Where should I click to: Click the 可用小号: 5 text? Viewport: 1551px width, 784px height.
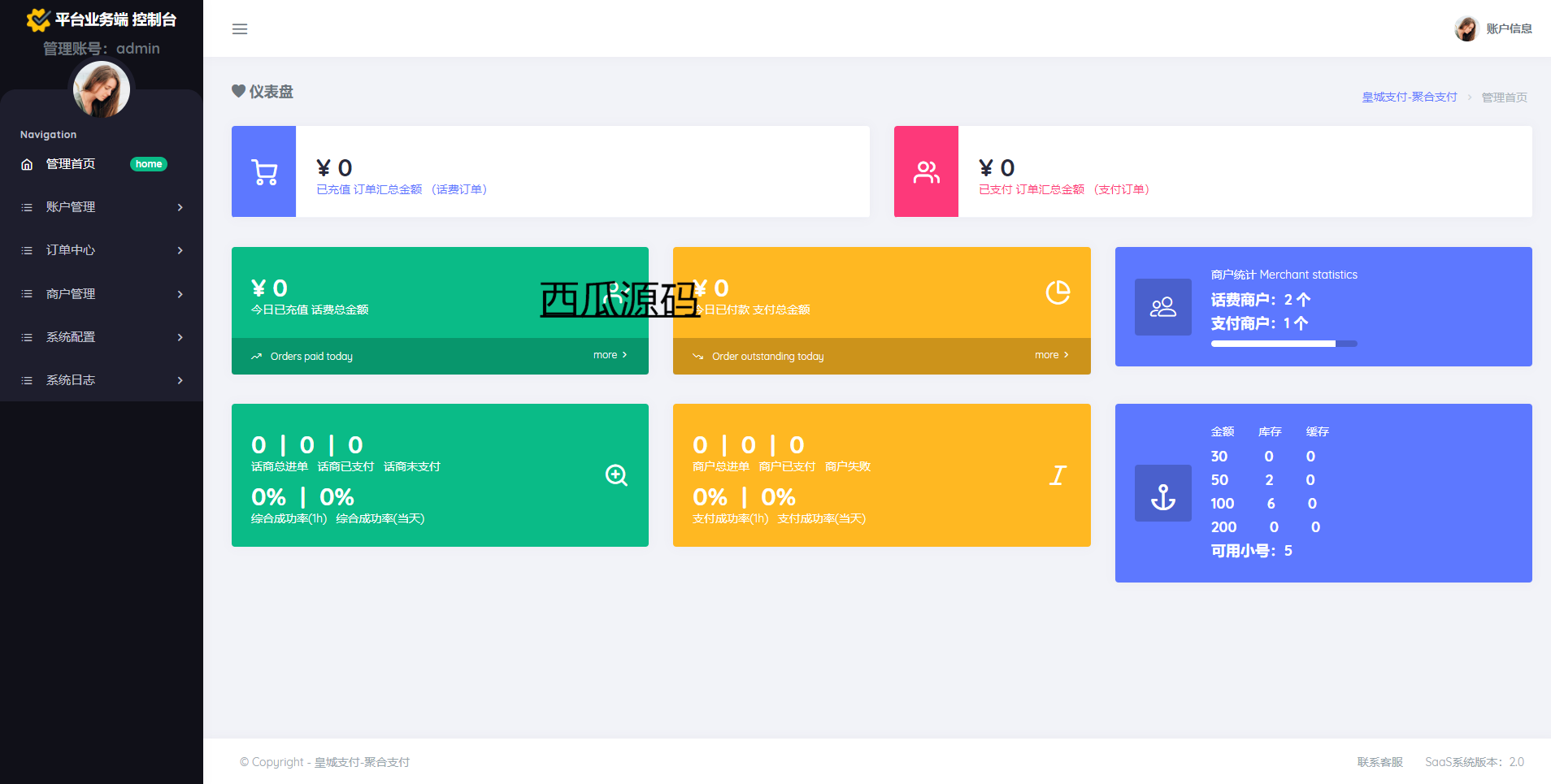1252,551
